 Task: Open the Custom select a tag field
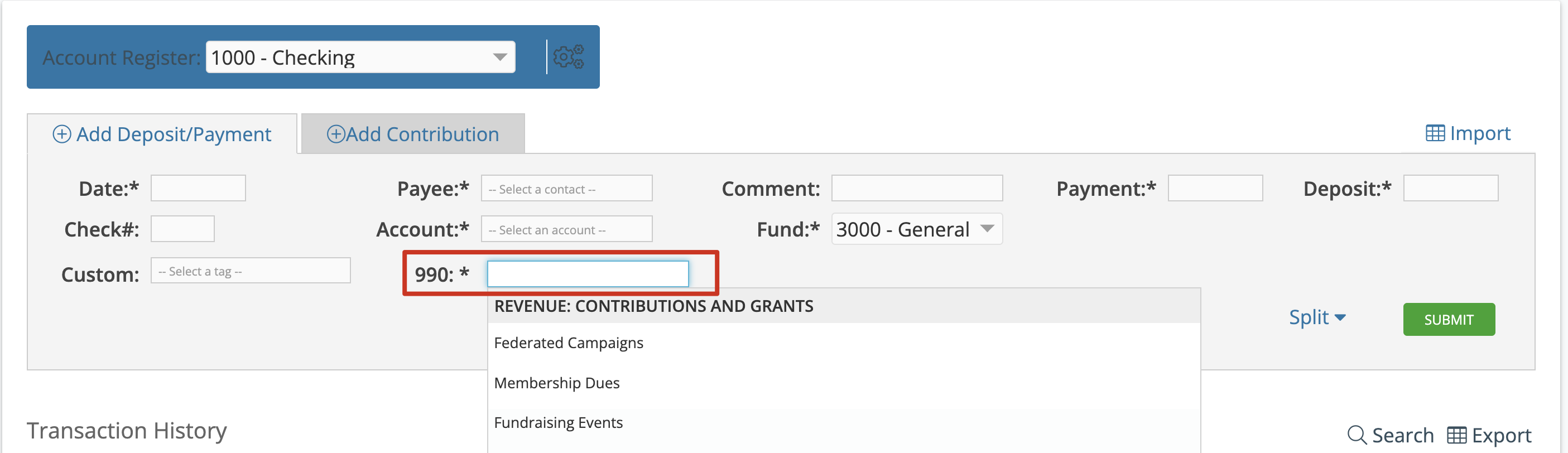[250, 271]
